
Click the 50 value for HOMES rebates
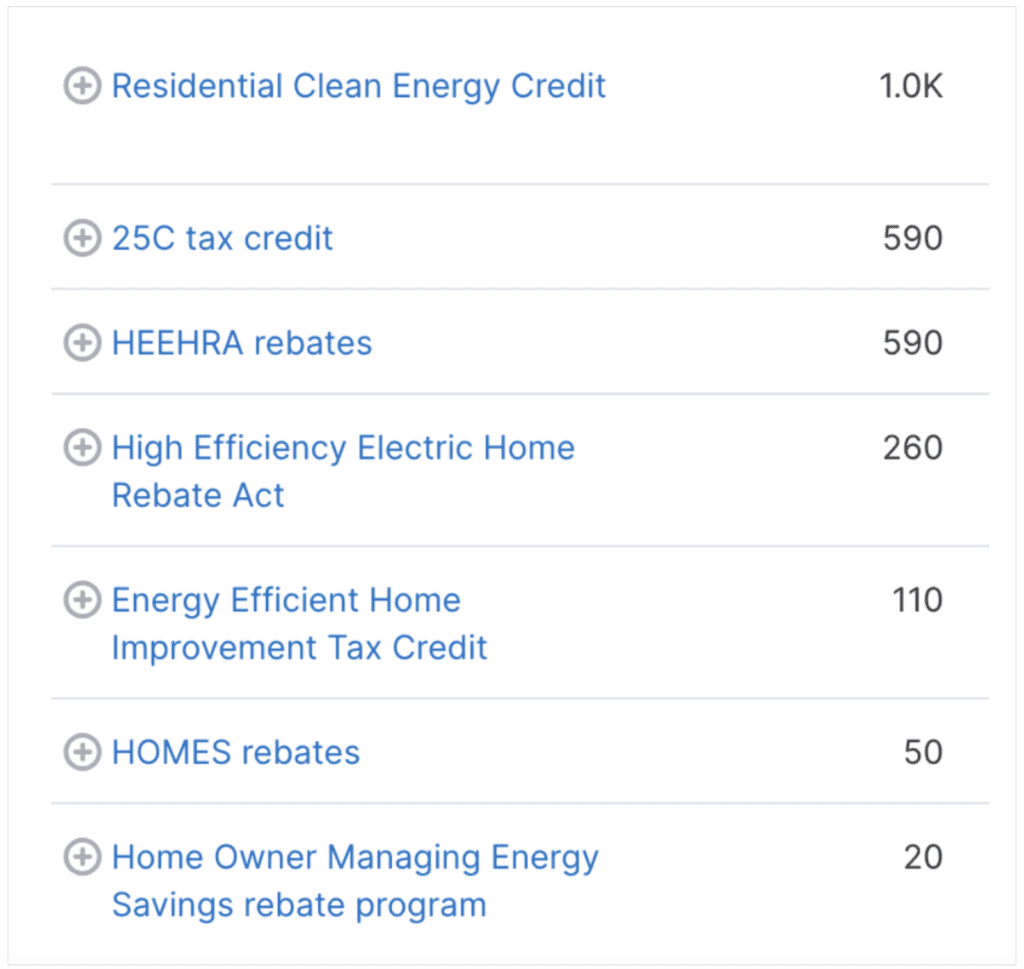coord(923,752)
